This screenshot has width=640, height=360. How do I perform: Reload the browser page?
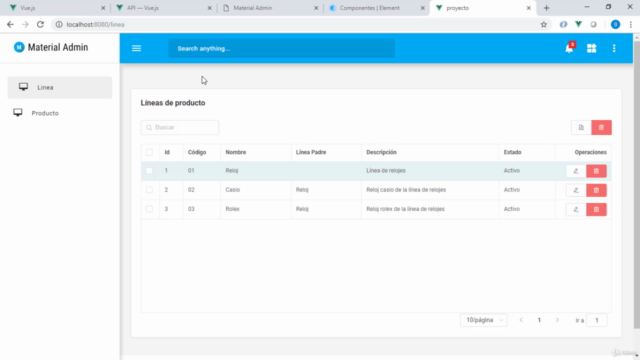(40, 24)
